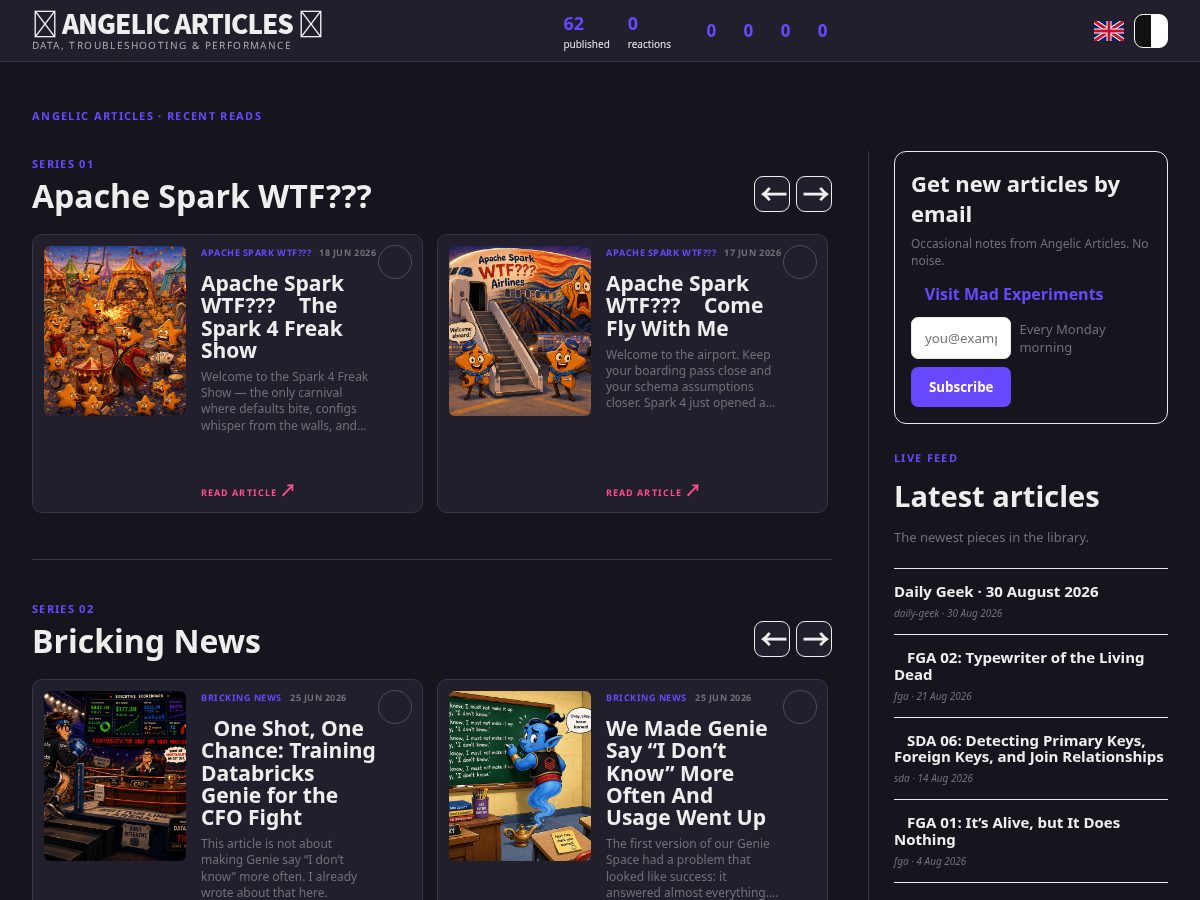Open the Genie chalkboard thumbnail
This screenshot has width=1200, height=900.
[520, 776]
